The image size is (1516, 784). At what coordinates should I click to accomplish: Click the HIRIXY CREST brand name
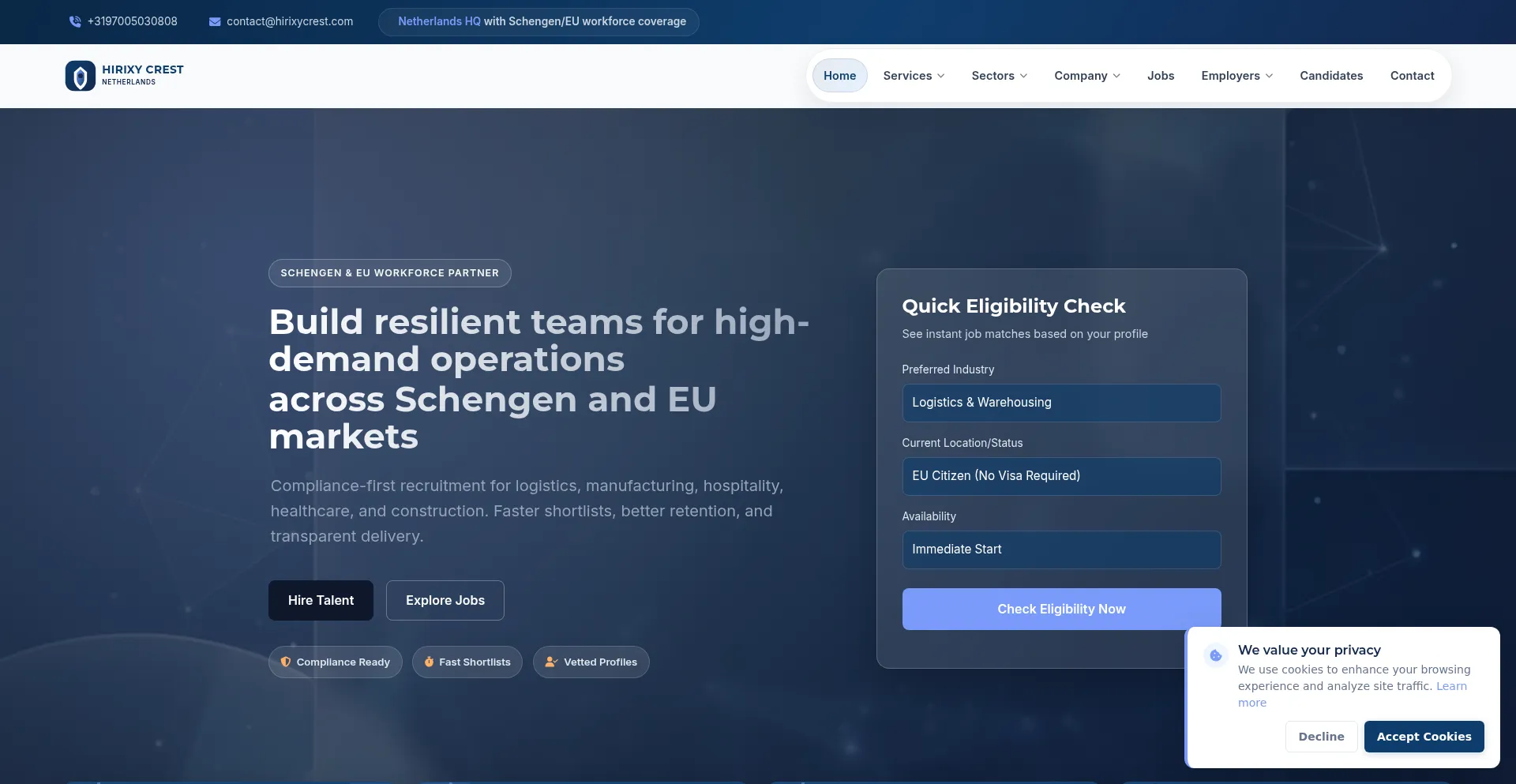pos(143,69)
